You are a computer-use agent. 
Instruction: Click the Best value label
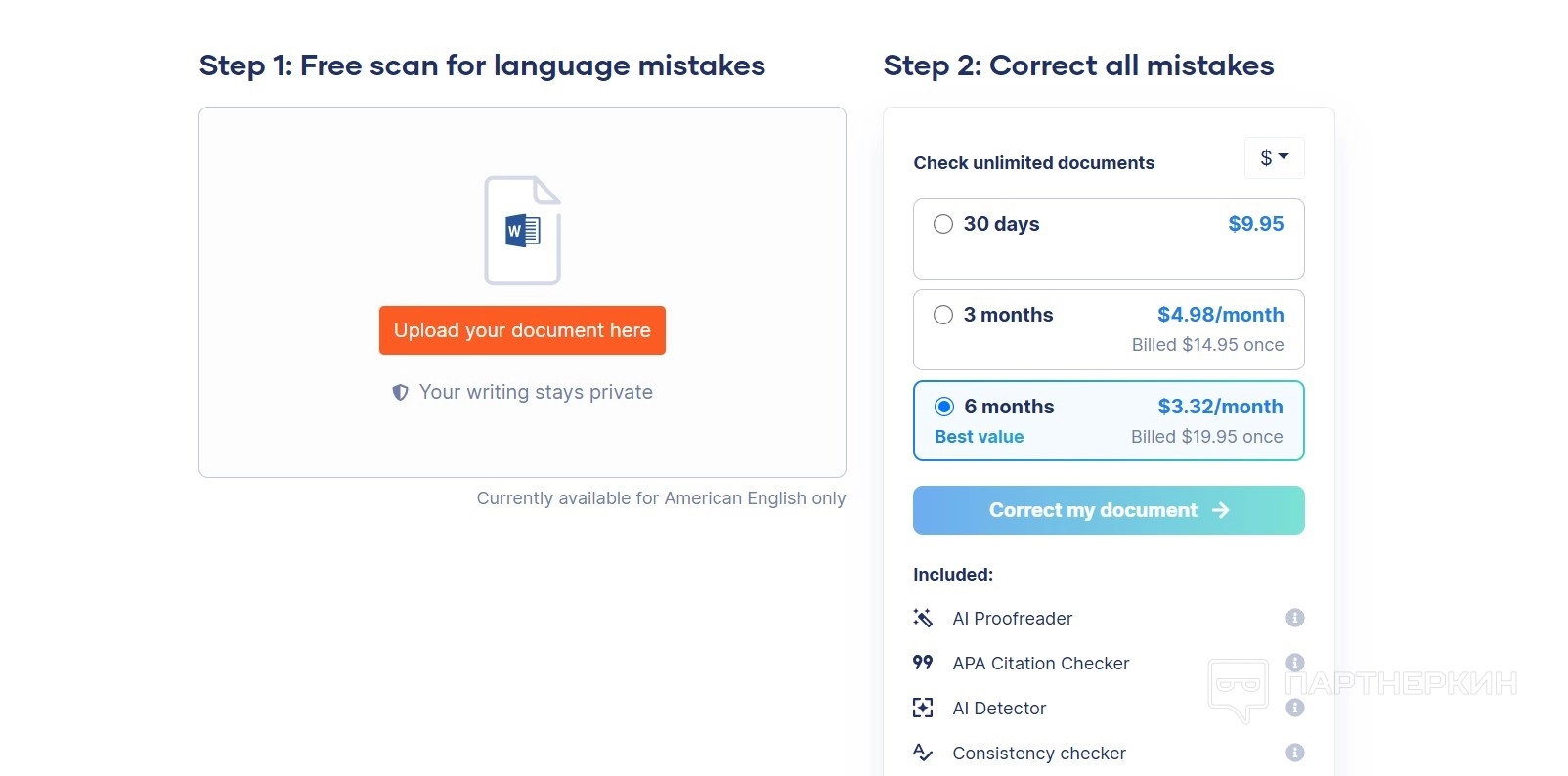click(979, 437)
